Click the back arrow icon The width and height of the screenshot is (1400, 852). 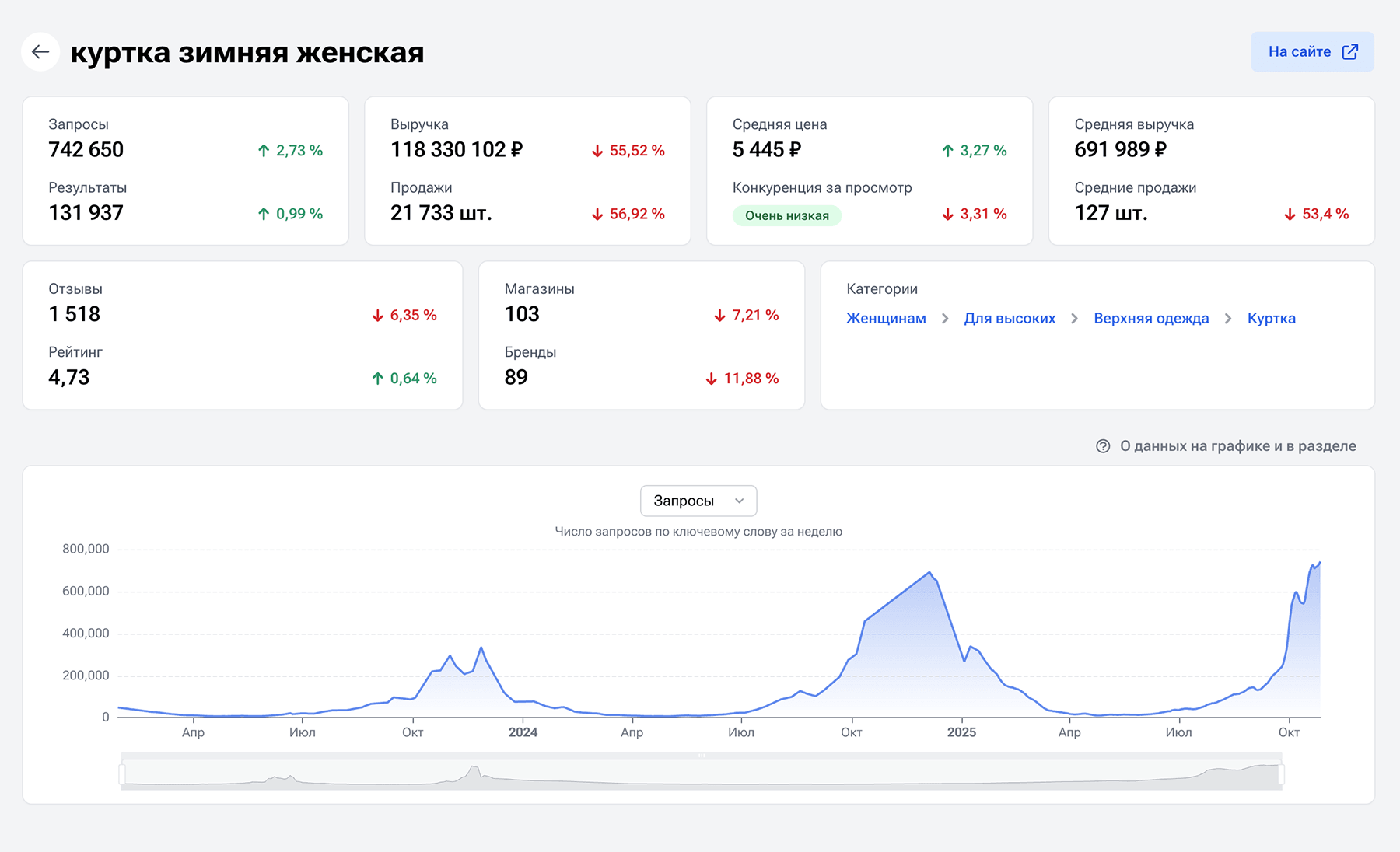click(x=40, y=52)
